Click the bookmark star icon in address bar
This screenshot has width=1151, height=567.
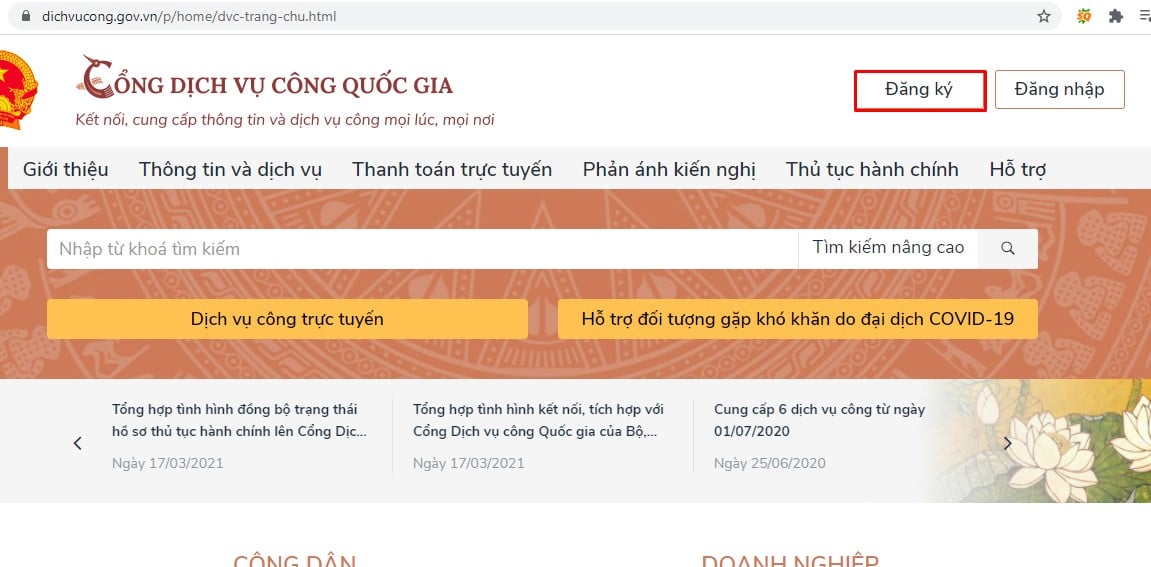[x=1044, y=16]
